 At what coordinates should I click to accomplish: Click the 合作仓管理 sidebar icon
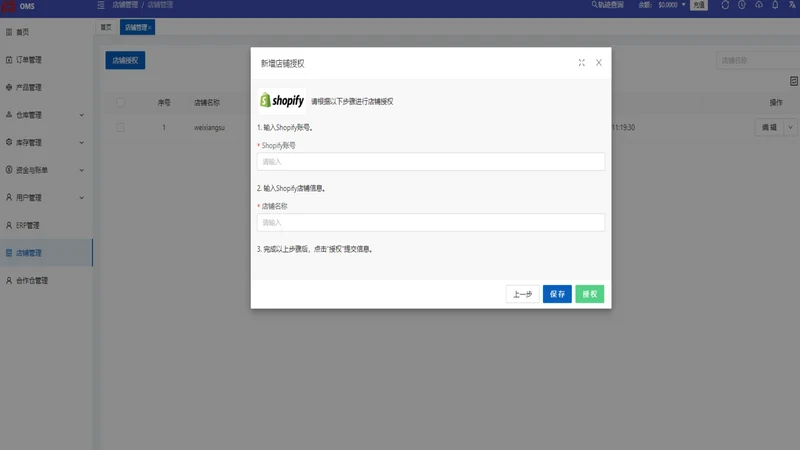[x=9, y=280]
